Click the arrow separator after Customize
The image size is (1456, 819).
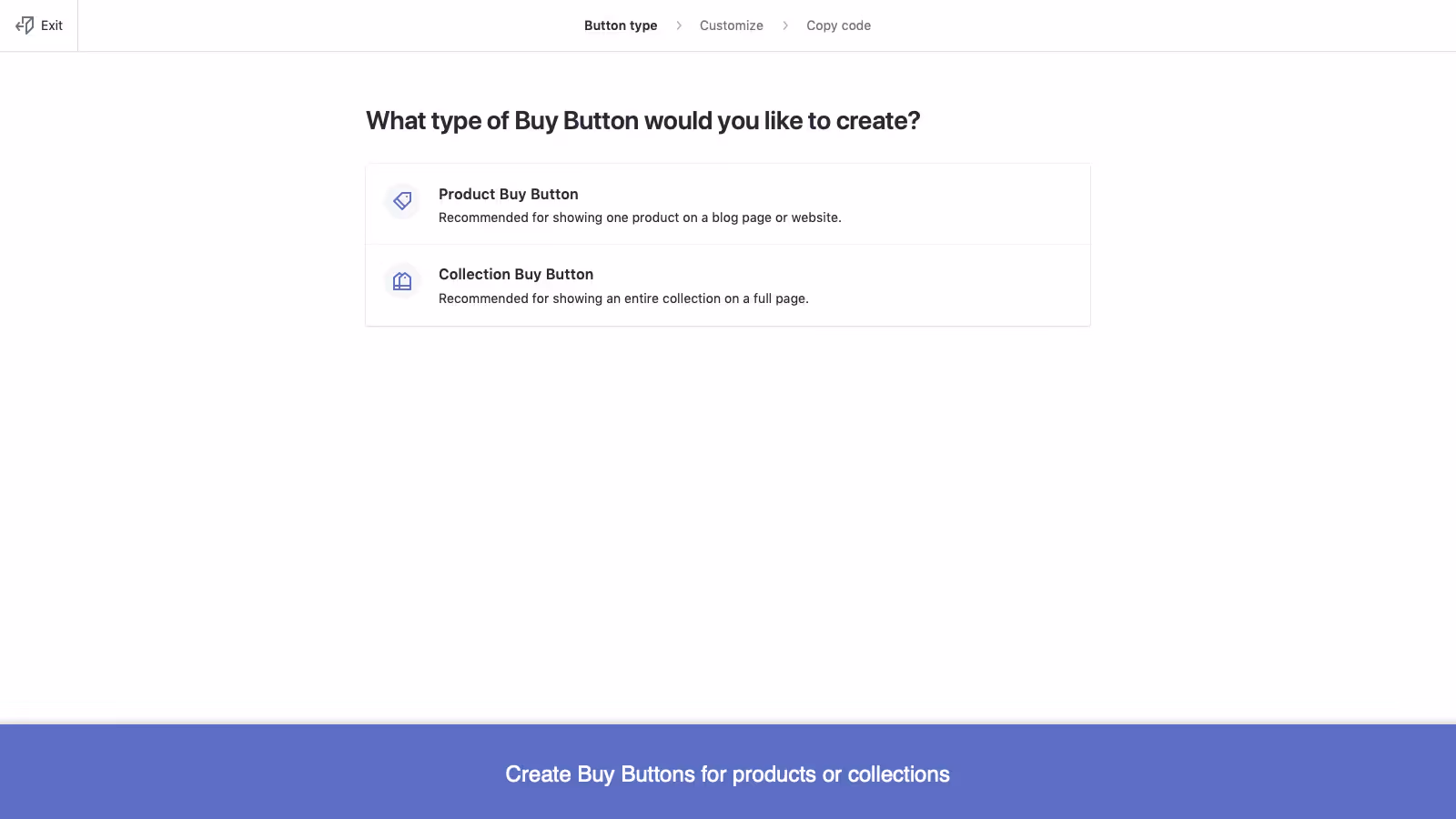click(x=785, y=25)
